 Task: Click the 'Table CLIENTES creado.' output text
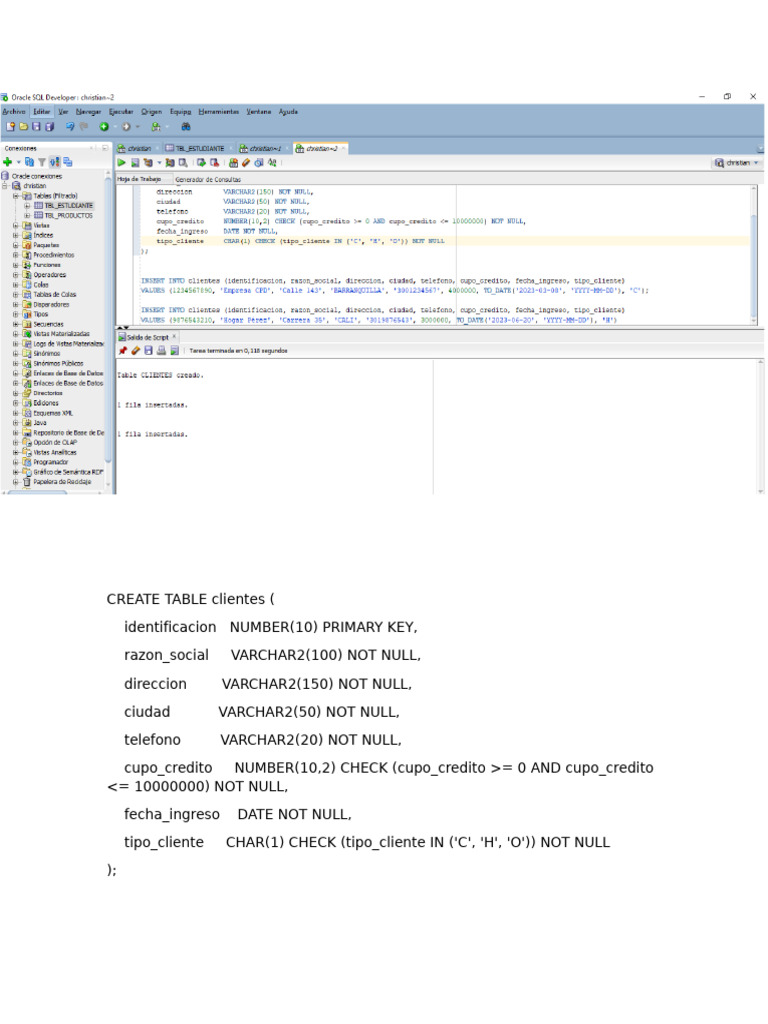[161, 376]
